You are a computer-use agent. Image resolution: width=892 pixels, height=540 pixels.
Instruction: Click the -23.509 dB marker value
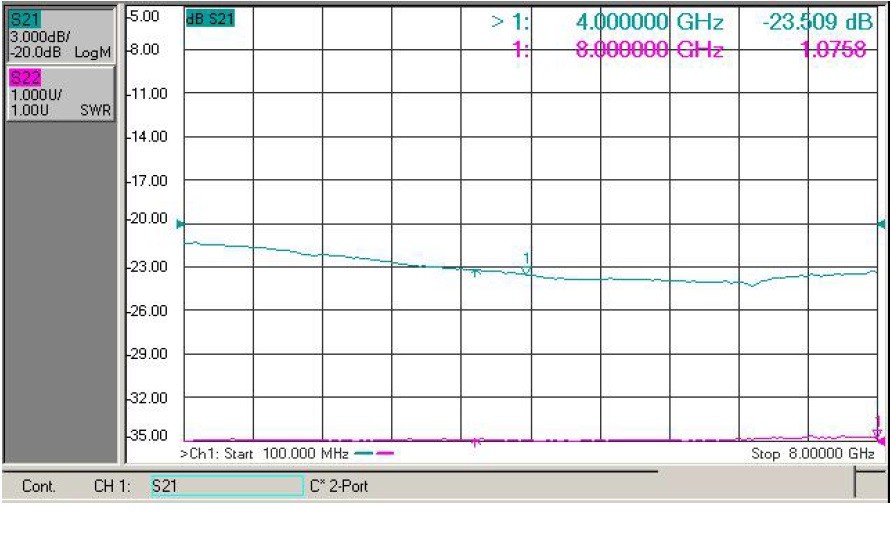817,22
